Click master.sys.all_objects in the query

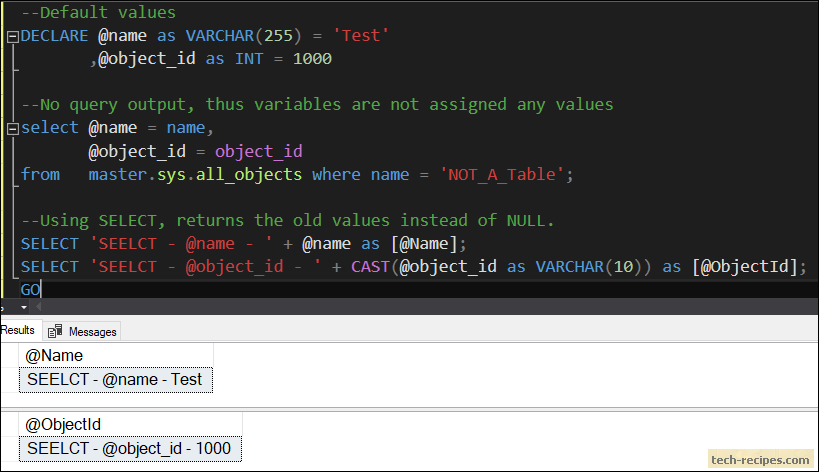[x=195, y=174]
